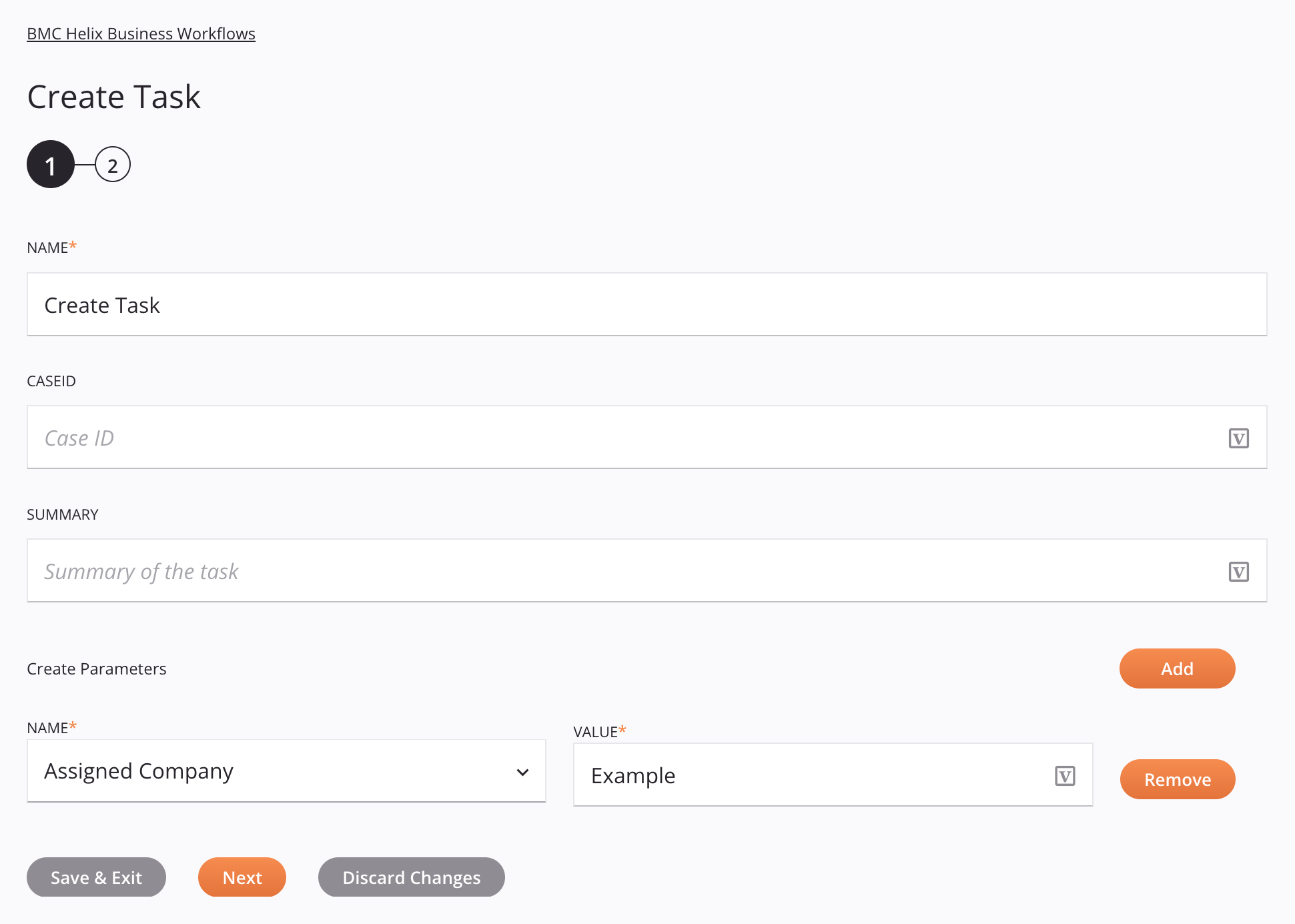Click the BMC Helix Business Workflows breadcrumb link
The height and width of the screenshot is (924, 1295).
tap(141, 33)
